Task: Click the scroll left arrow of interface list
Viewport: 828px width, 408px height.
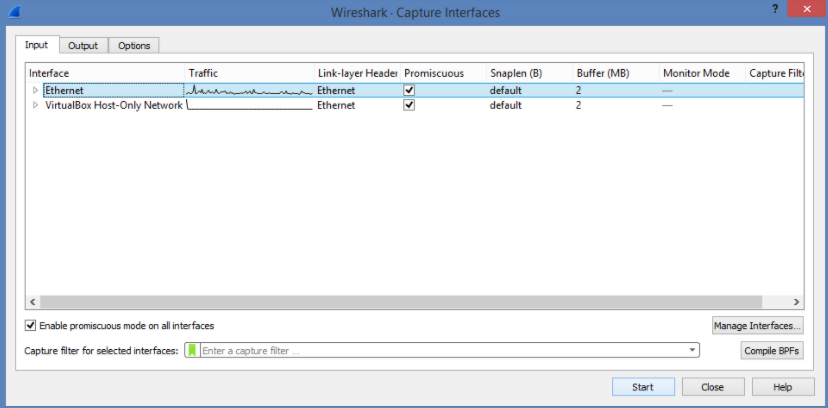Action: click(x=32, y=302)
